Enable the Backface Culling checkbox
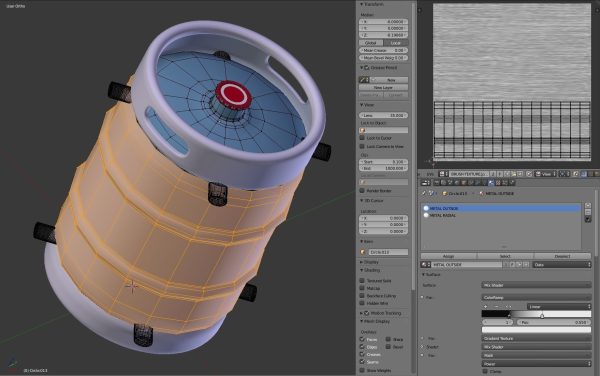This screenshot has height=376, width=600. point(362,296)
